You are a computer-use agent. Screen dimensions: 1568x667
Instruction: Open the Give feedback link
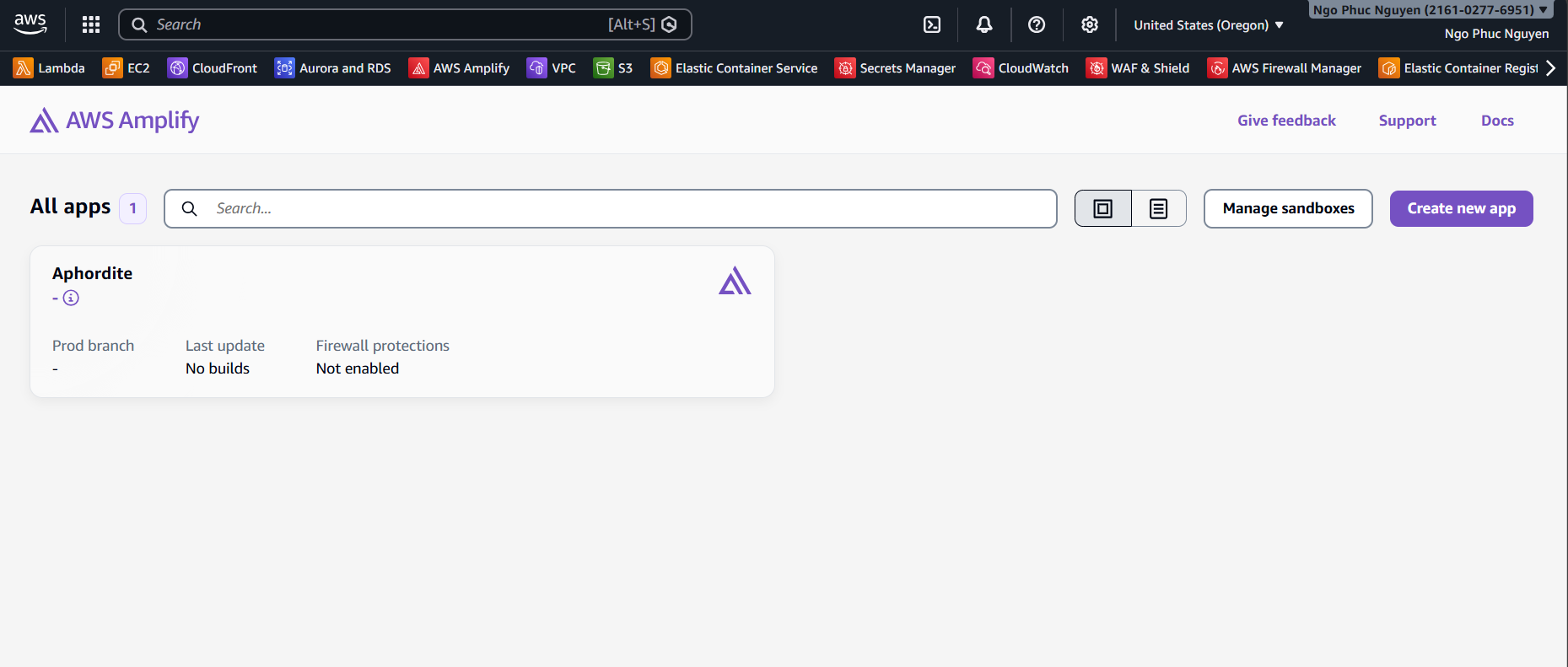[x=1286, y=121]
